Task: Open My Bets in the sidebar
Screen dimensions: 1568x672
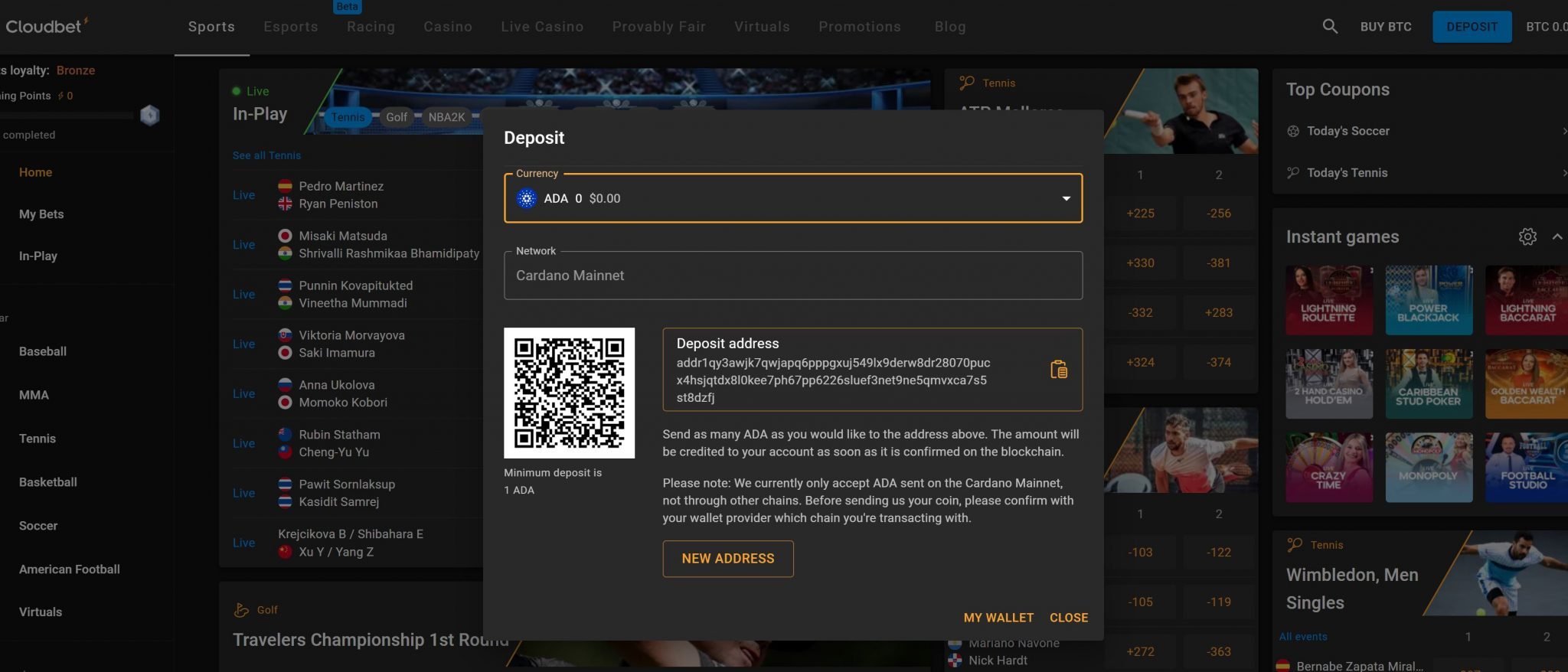Action: (41, 214)
